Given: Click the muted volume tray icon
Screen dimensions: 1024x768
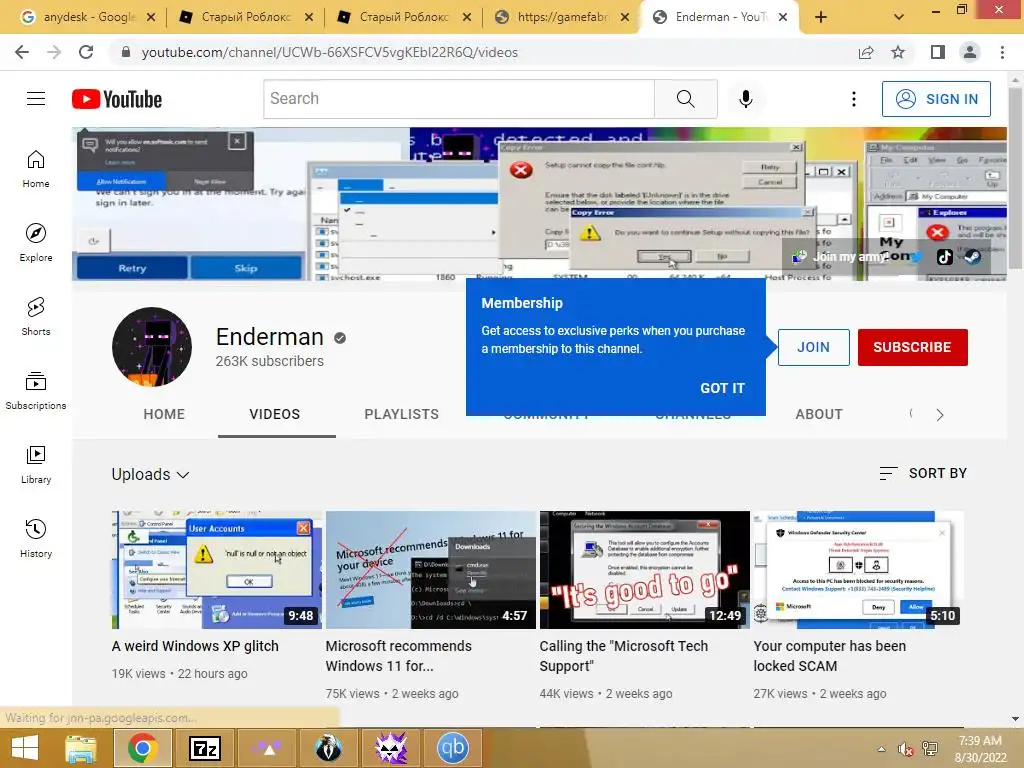Looking at the screenshot, I should (x=905, y=749).
